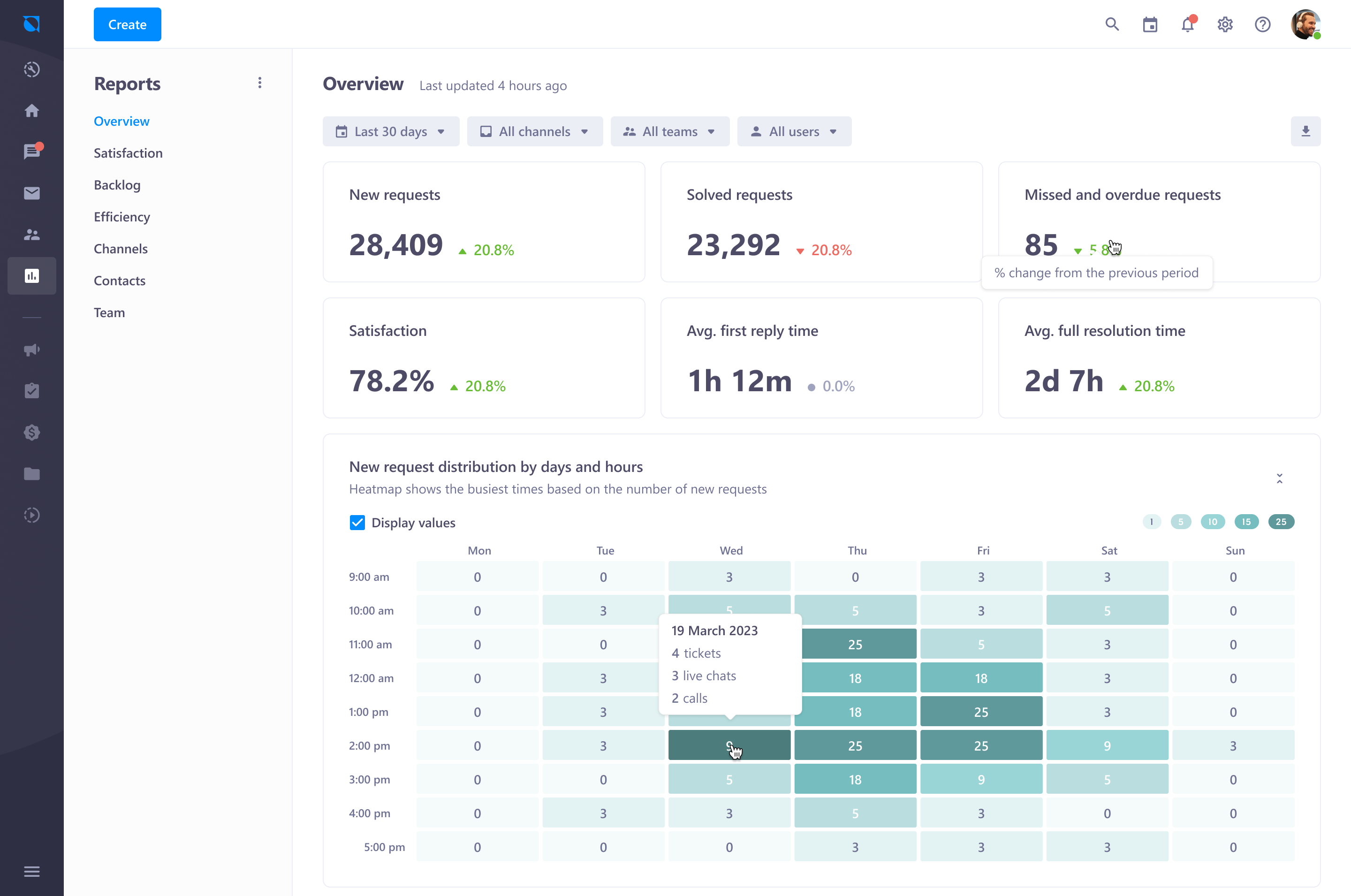This screenshot has width=1351, height=896.
Task: Click the Search magnifier icon
Action: tap(1112, 23)
